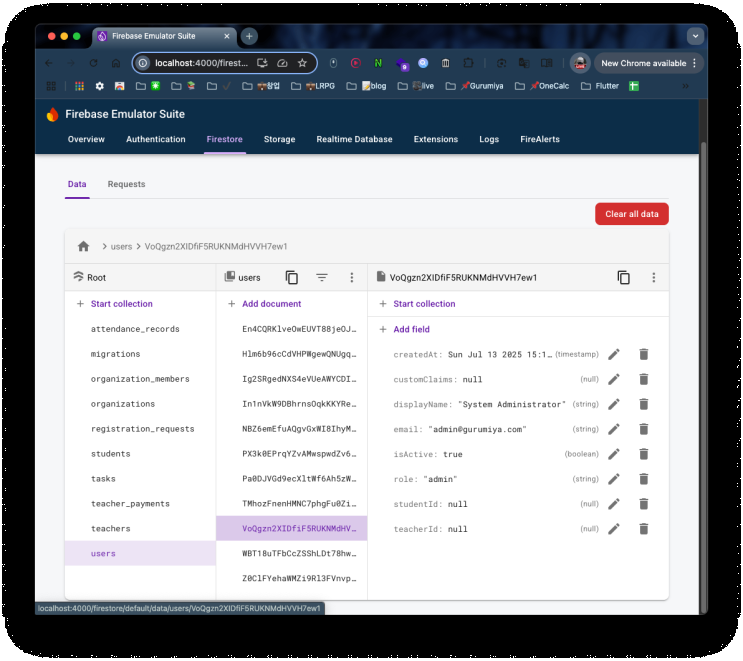Select the Data sub-tab

[x=77, y=184]
